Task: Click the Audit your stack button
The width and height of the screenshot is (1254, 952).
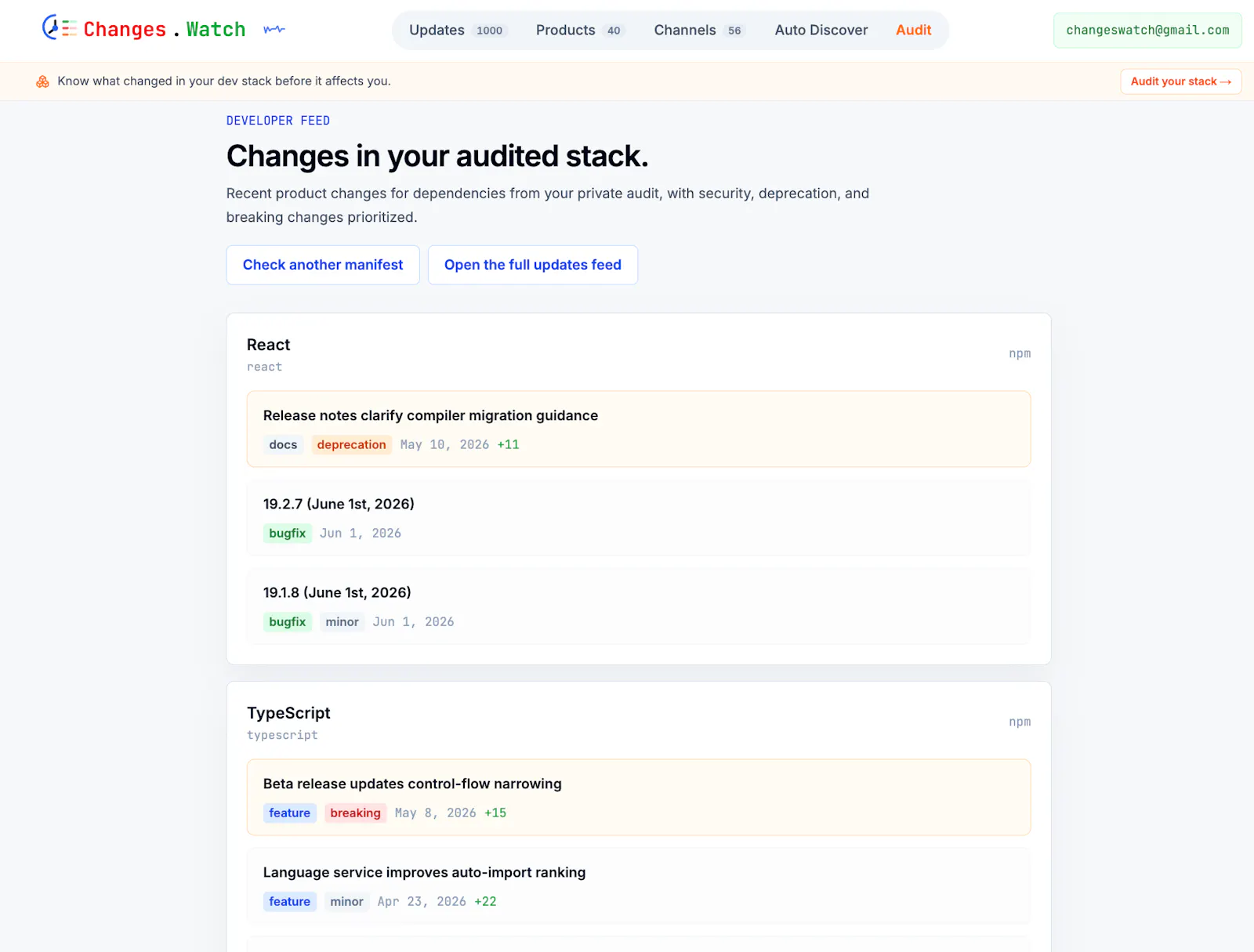Action: [x=1181, y=81]
